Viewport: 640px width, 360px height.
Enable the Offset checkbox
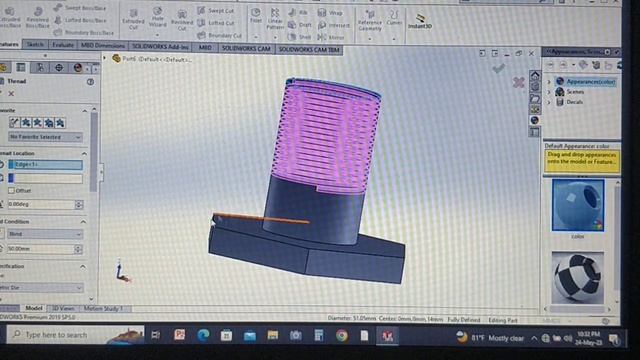[x=11, y=190]
